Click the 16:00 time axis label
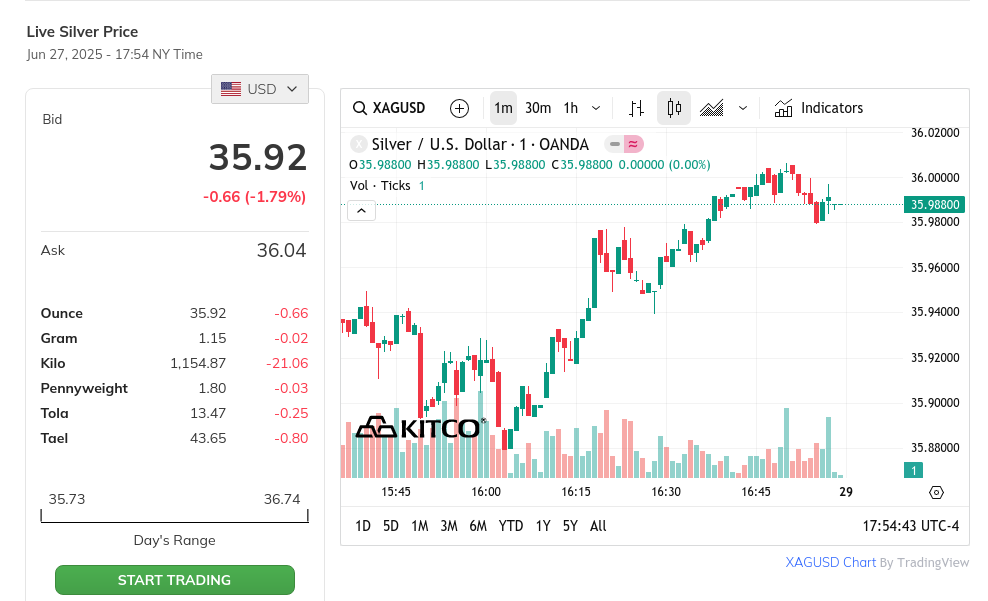This screenshot has height=601, width=988. tap(486, 492)
